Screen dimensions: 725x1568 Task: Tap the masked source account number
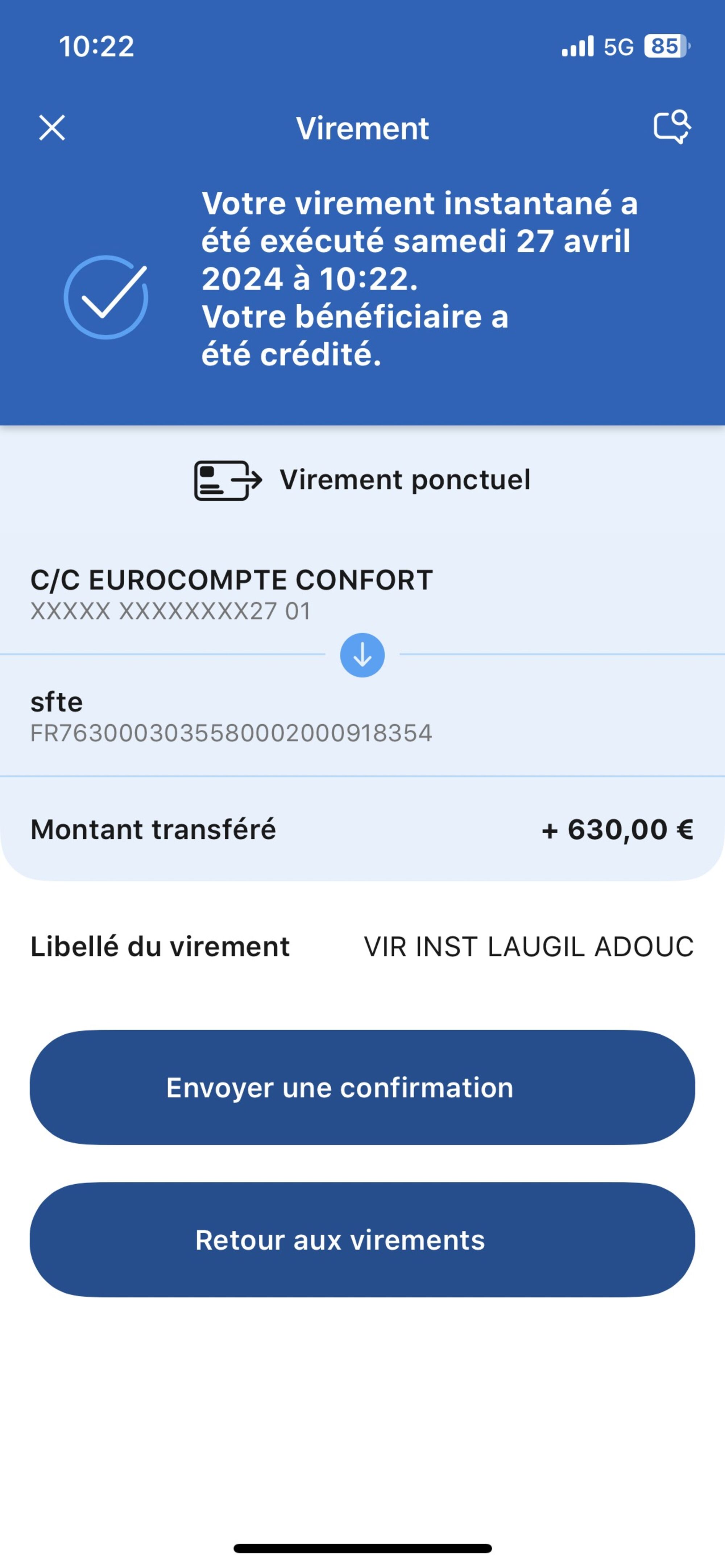171,611
